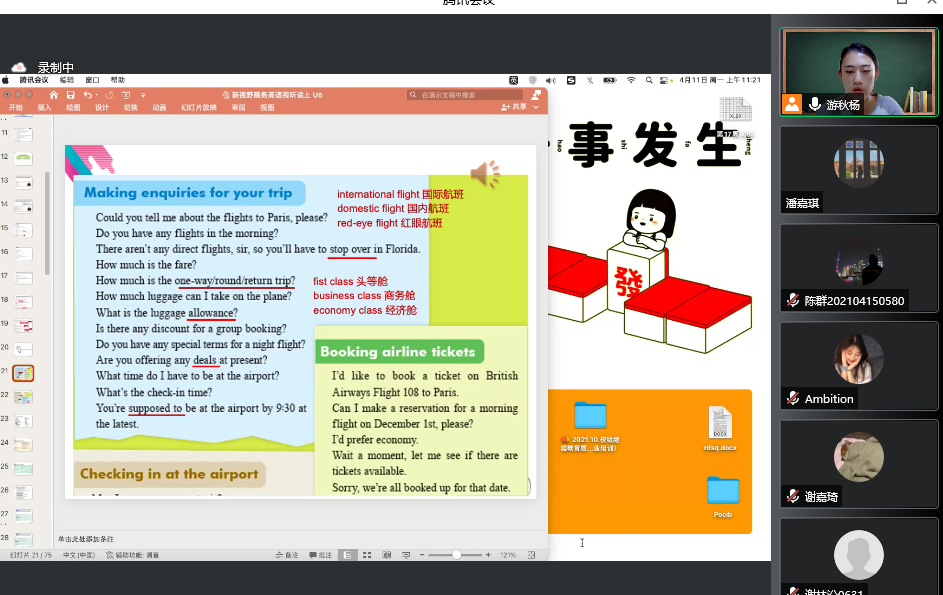
Task: Collapse ribbon using chevron beside 共享
Action: tap(536, 107)
